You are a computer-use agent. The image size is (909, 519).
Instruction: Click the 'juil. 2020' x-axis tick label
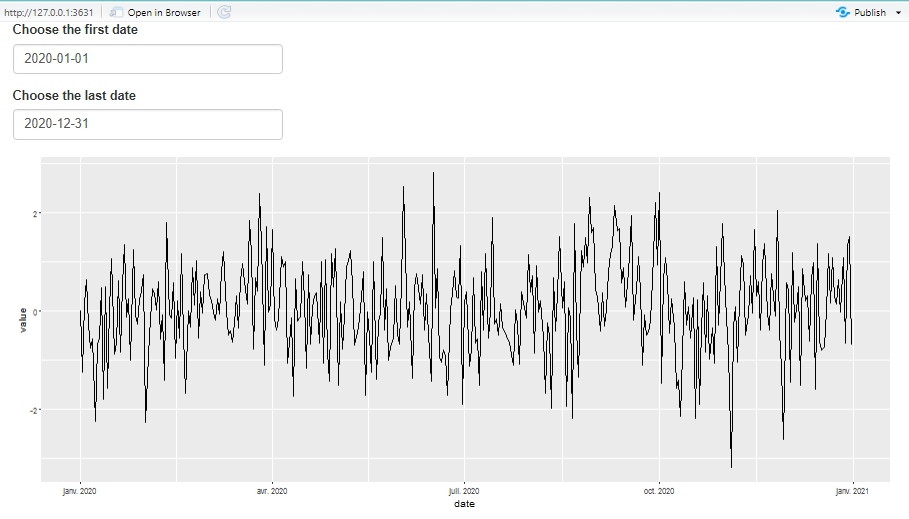[x=464, y=491]
